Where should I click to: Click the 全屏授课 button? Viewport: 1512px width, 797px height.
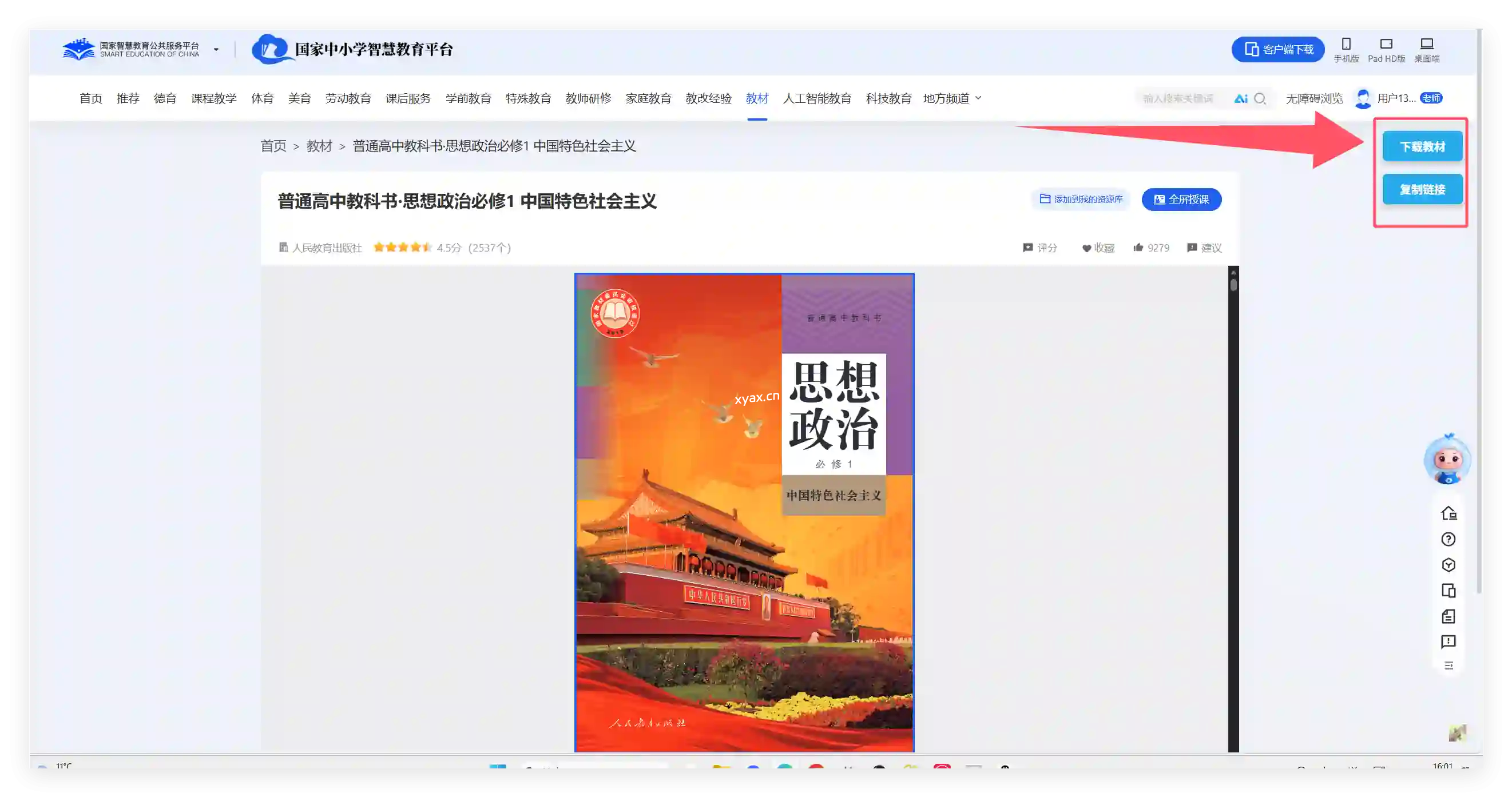point(1181,200)
